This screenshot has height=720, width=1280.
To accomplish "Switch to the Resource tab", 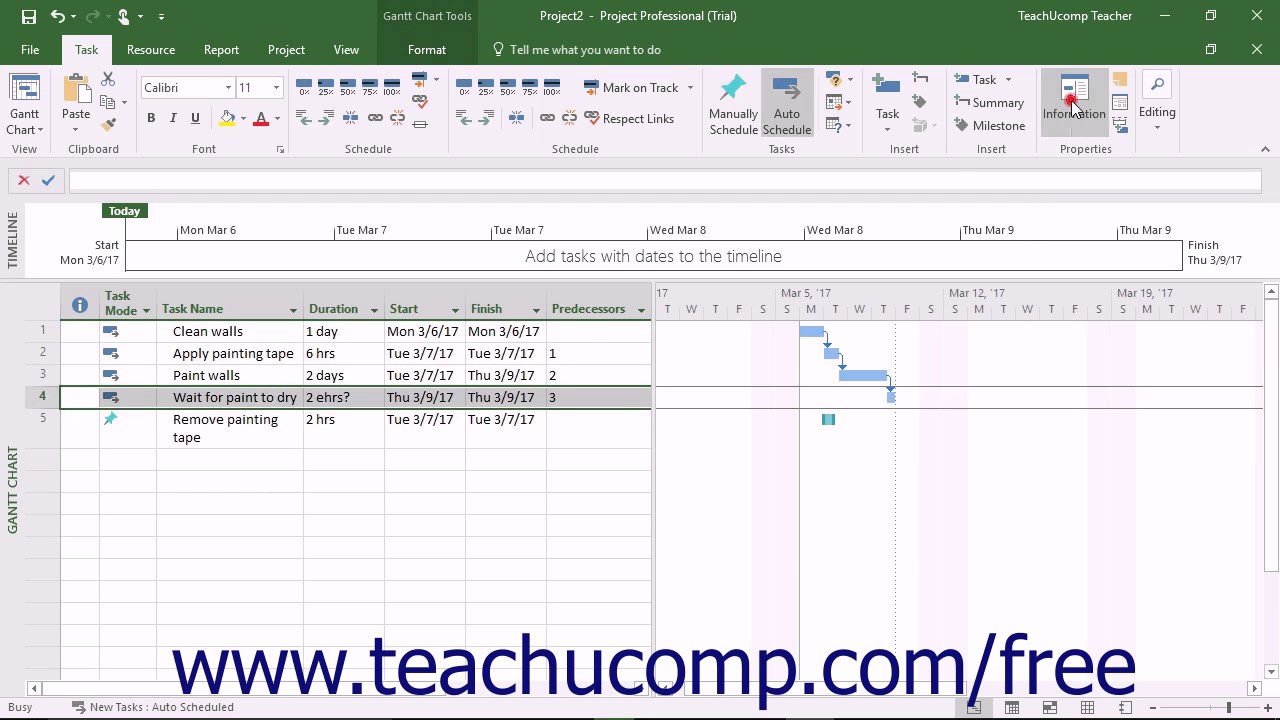I will click(151, 50).
